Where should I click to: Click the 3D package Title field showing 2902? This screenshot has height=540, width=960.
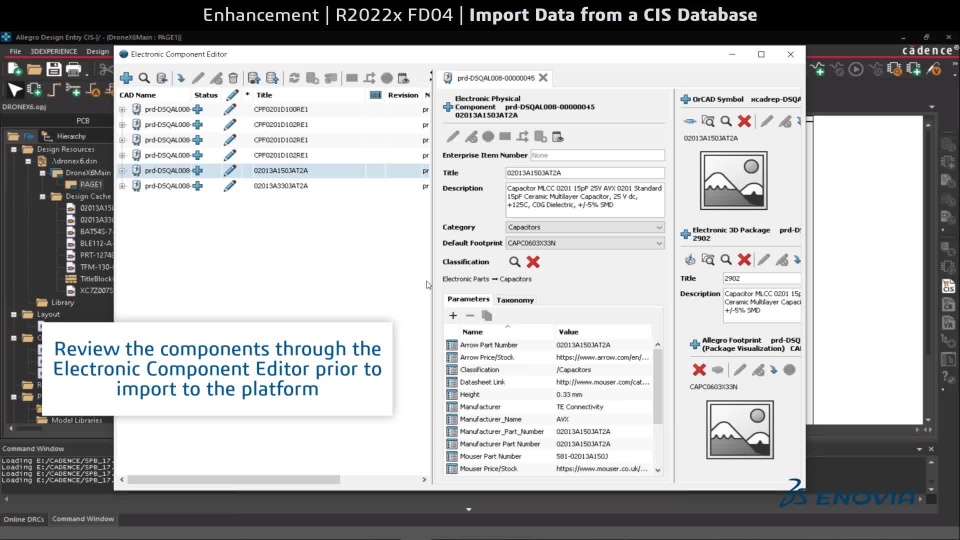[762, 278]
